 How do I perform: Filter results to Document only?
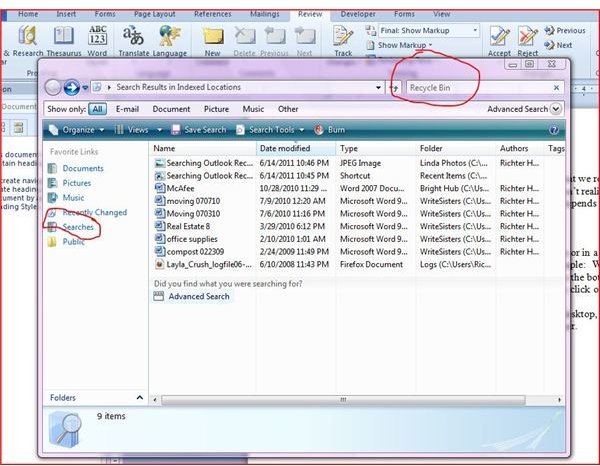(171, 109)
